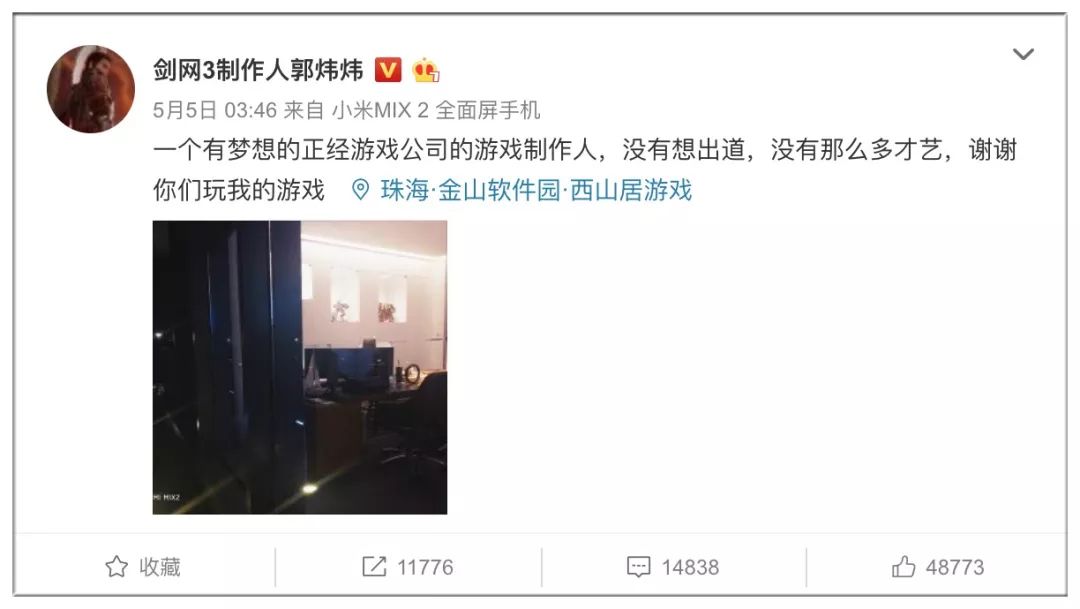This screenshot has height=609, width=1080.
Task: Click the crown membership badge icon
Action: coord(426,70)
